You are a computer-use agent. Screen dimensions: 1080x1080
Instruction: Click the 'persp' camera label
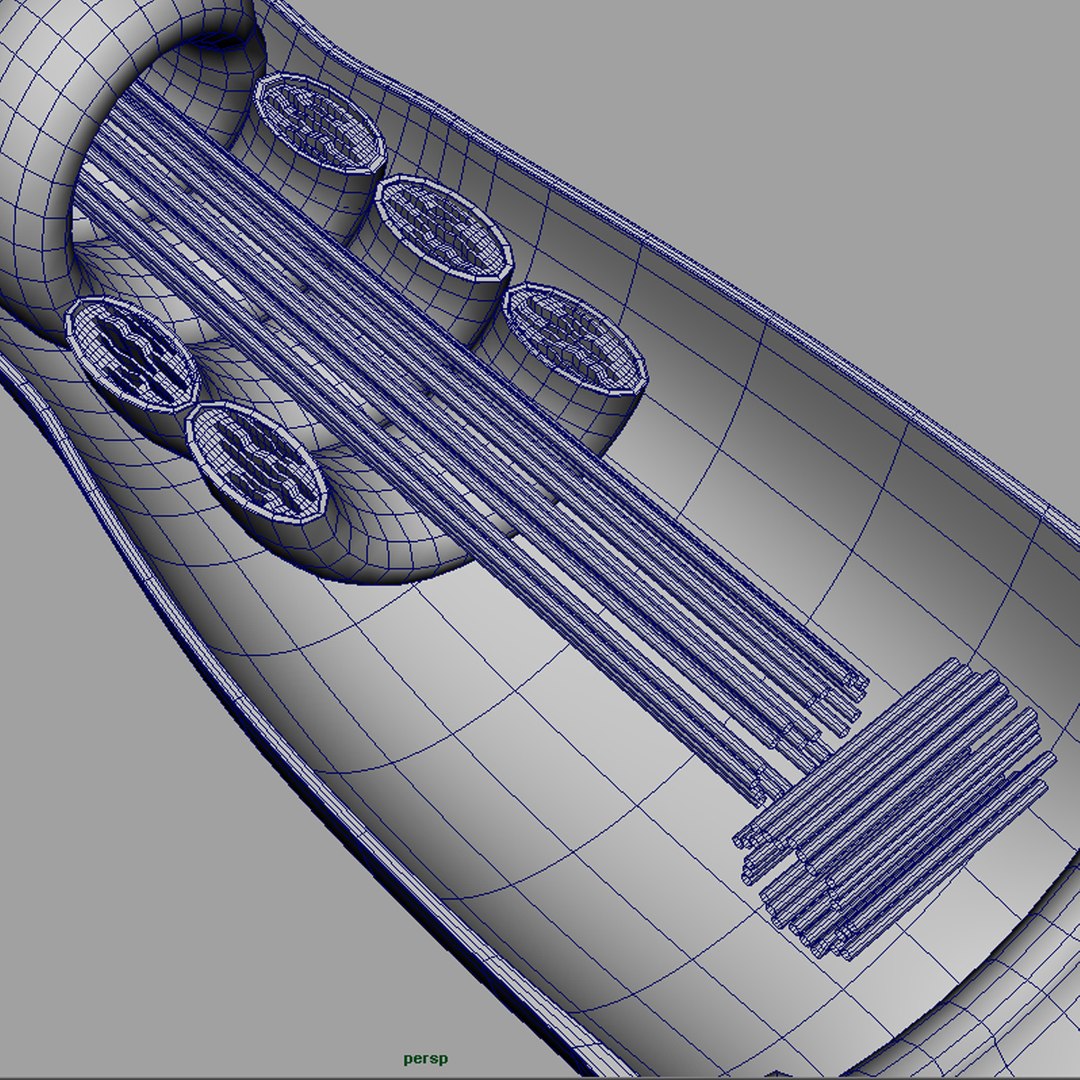(425, 1059)
